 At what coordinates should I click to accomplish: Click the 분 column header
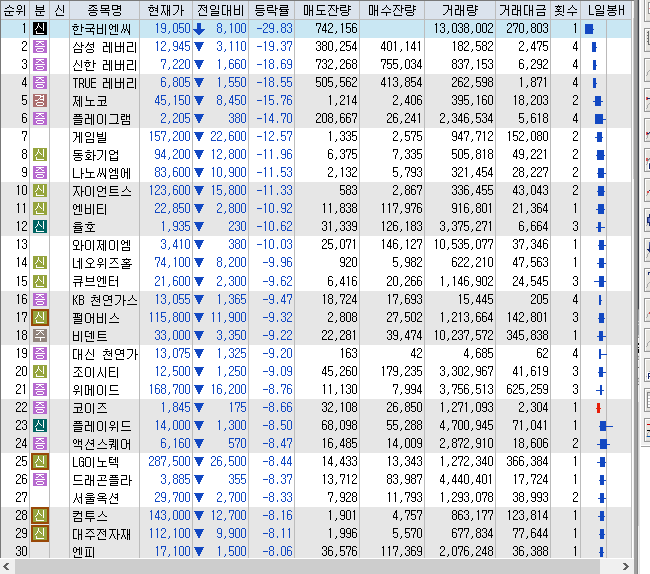click(39, 10)
